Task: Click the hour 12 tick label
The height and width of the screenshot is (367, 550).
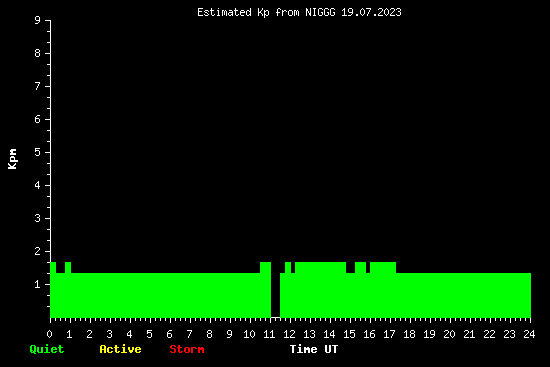Action: click(x=289, y=334)
